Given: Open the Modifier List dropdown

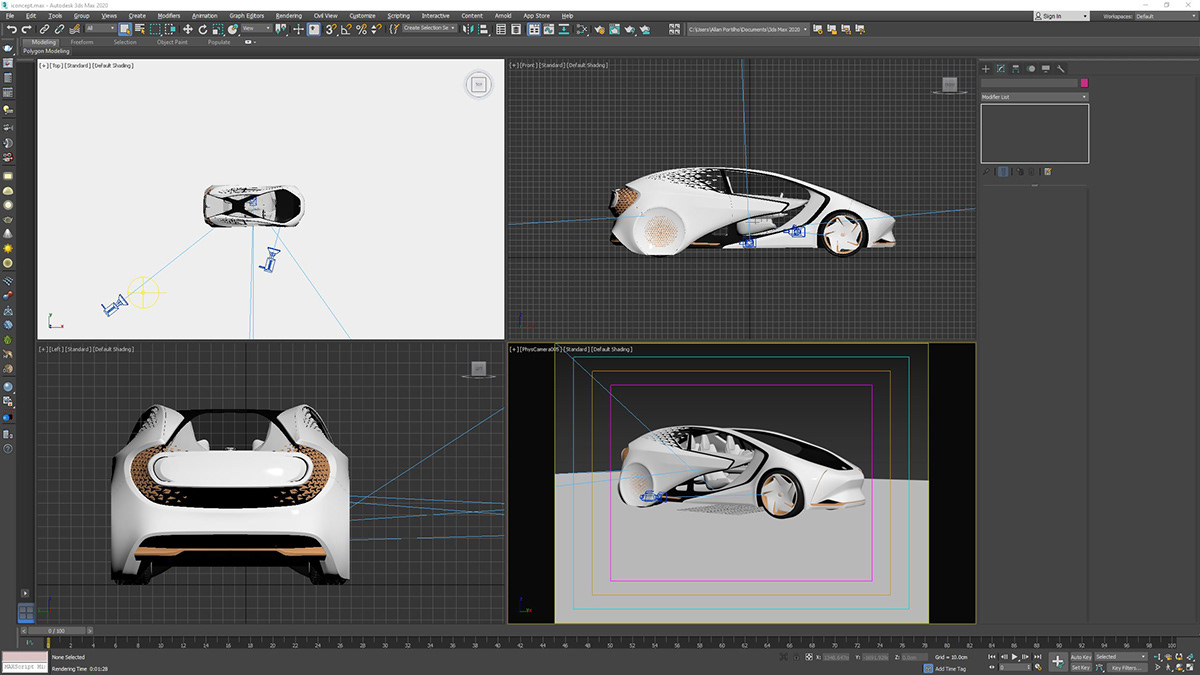Looking at the screenshot, I should click(x=1035, y=97).
